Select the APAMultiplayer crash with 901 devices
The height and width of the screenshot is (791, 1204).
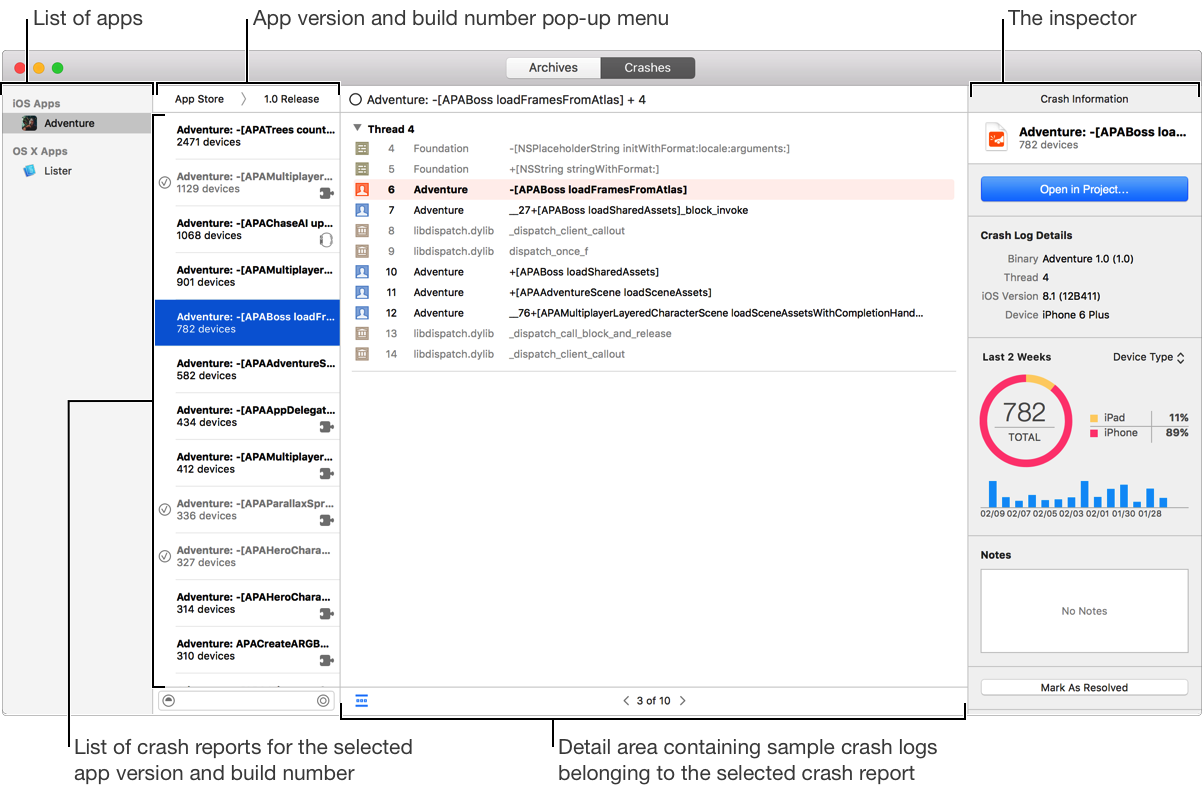pyautogui.click(x=247, y=276)
